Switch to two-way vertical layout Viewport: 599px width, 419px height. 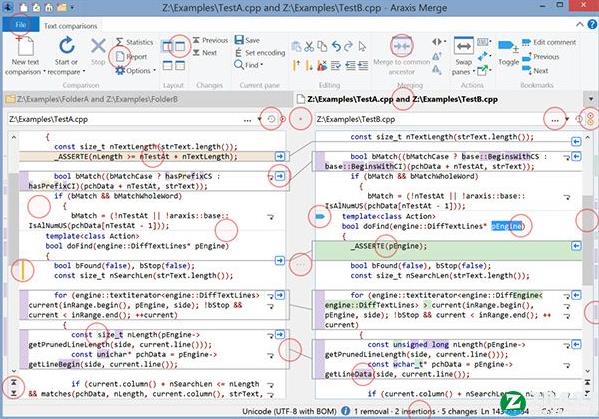[167, 46]
